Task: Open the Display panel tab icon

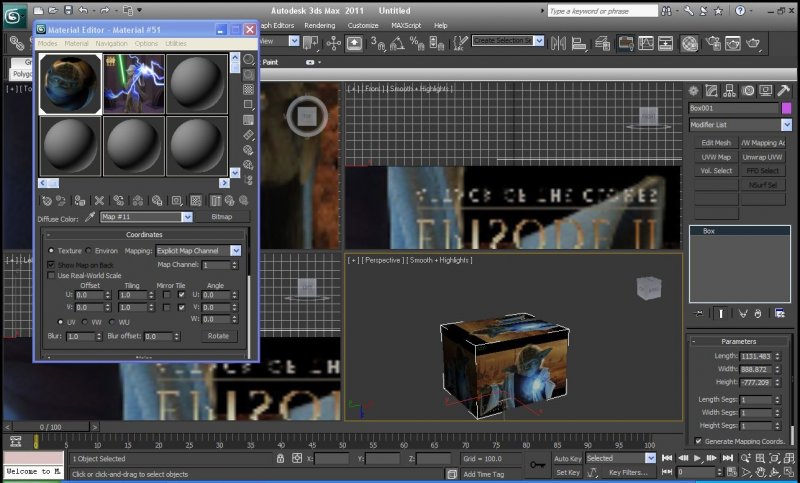Action: tap(765, 91)
